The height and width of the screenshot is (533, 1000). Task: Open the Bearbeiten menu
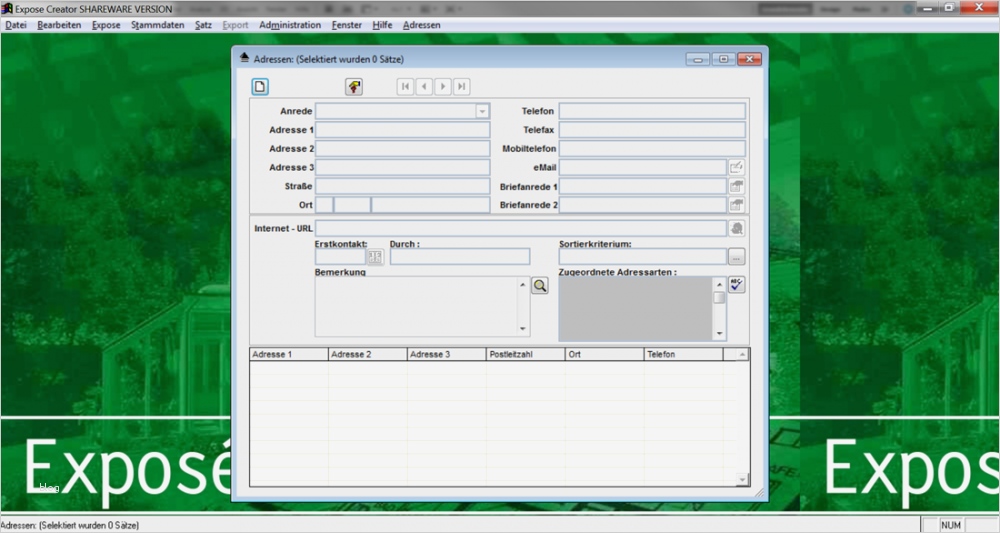click(59, 25)
